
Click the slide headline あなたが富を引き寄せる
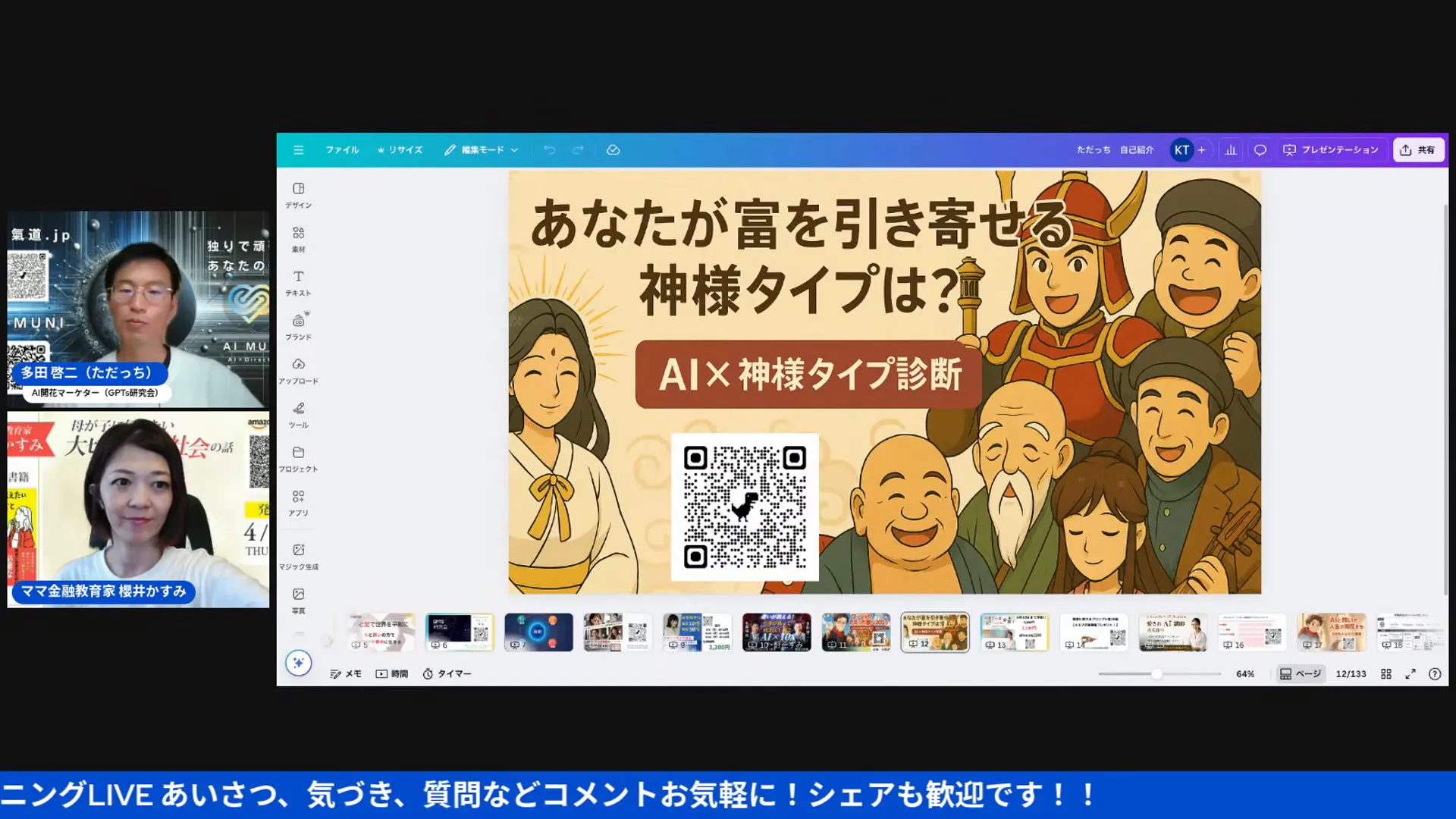pyautogui.click(x=802, y=224)
